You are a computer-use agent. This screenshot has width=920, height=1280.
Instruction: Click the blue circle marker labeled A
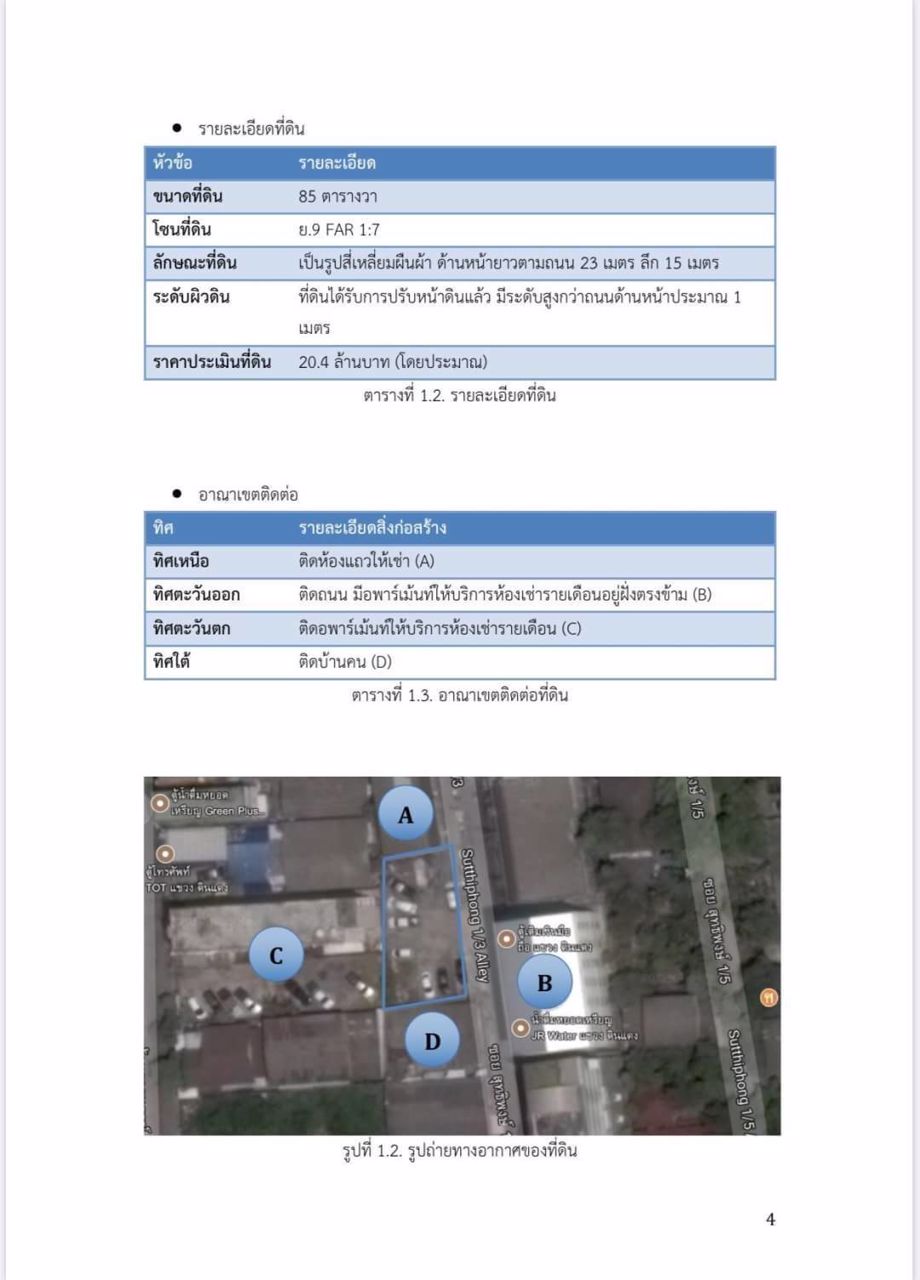405,815
